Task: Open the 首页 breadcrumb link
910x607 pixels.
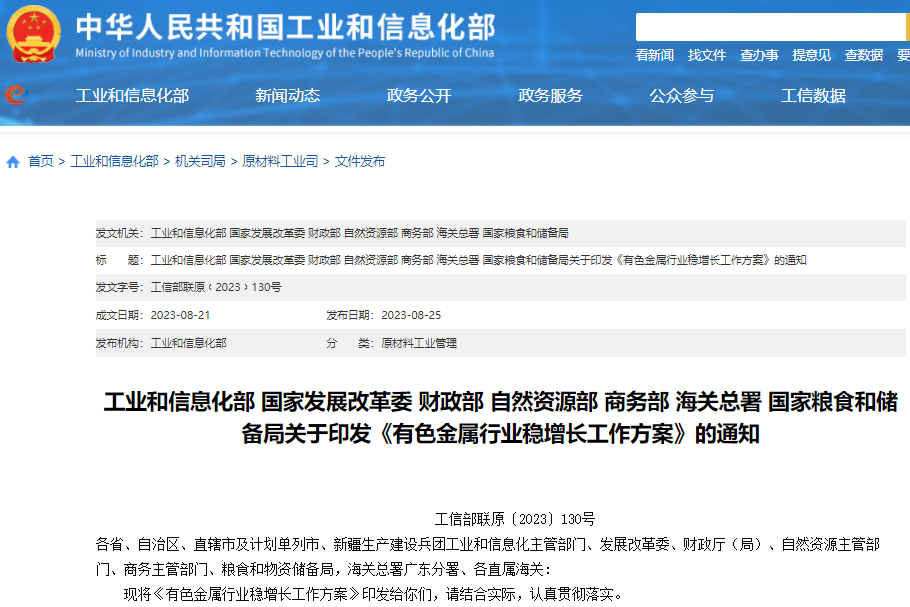Action: pos(38,160)
